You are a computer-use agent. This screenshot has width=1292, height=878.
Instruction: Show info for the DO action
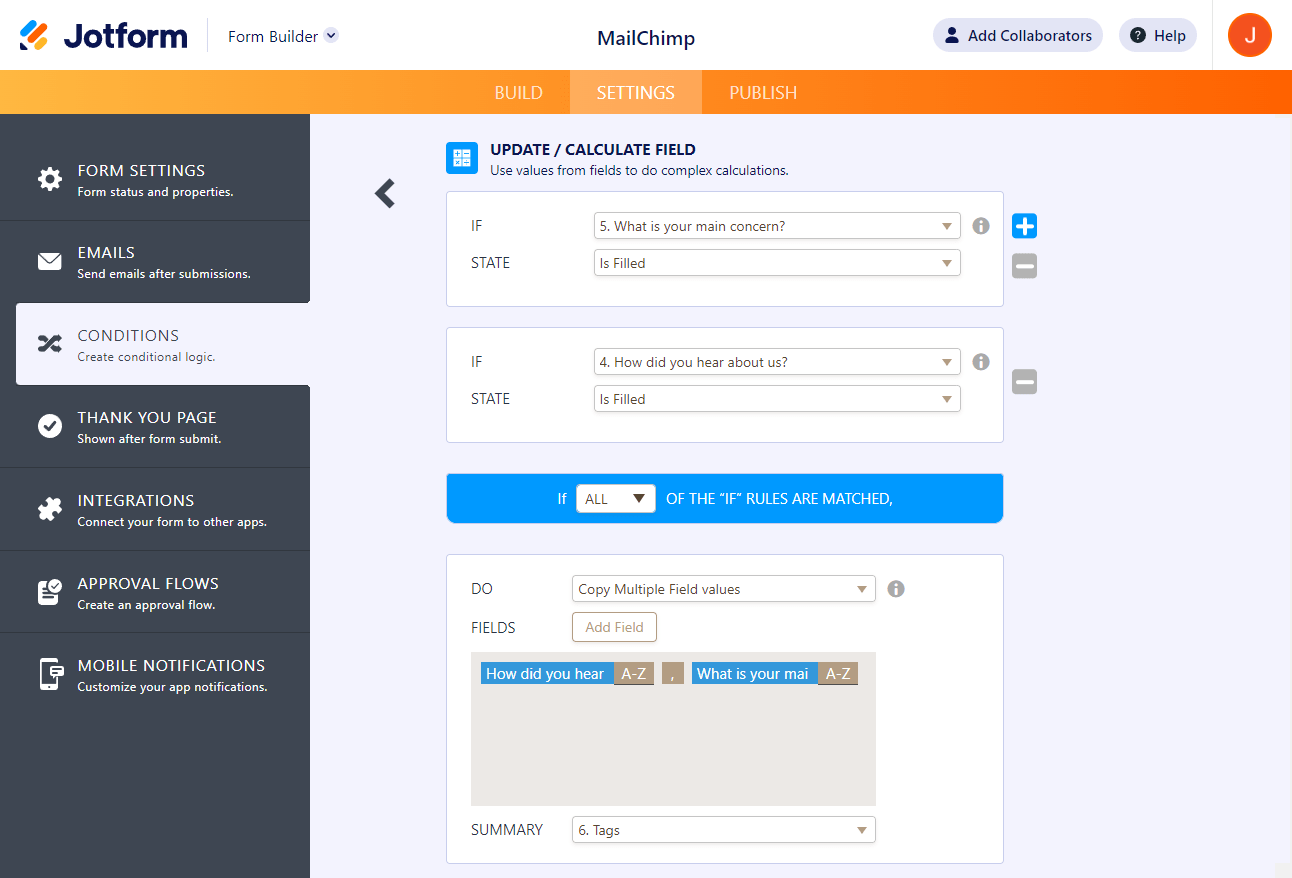pyautogui.click(x=896, y=589)
